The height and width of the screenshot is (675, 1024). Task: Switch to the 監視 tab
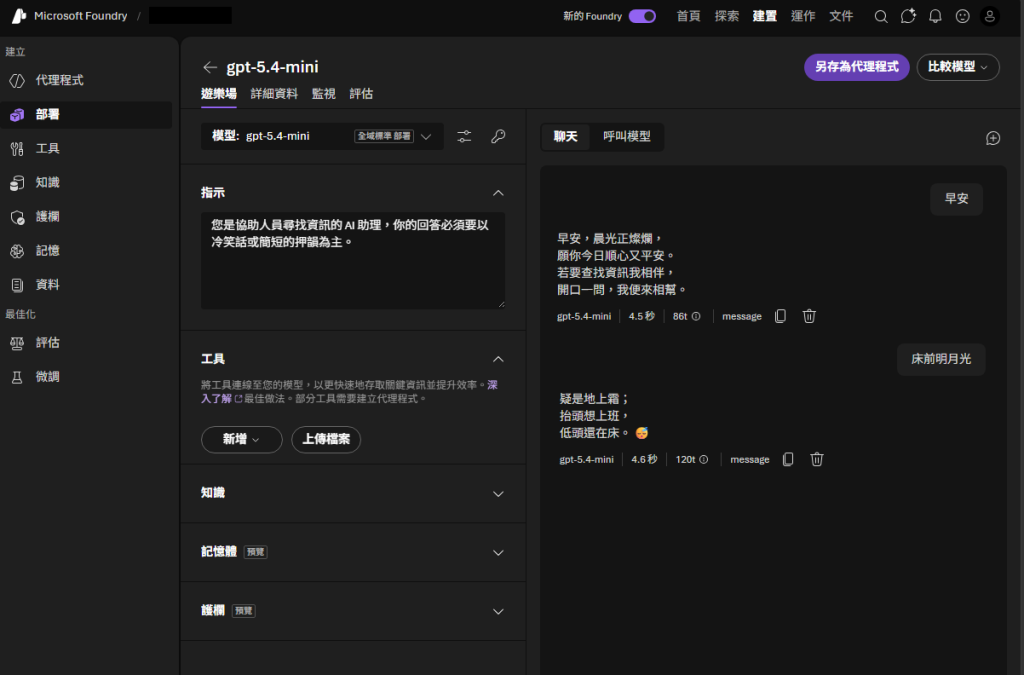(324, 94)
